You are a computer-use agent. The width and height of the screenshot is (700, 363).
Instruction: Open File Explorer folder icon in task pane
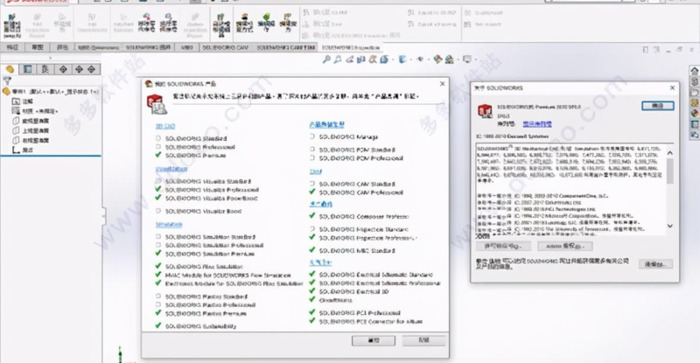[x=694, y=92]
